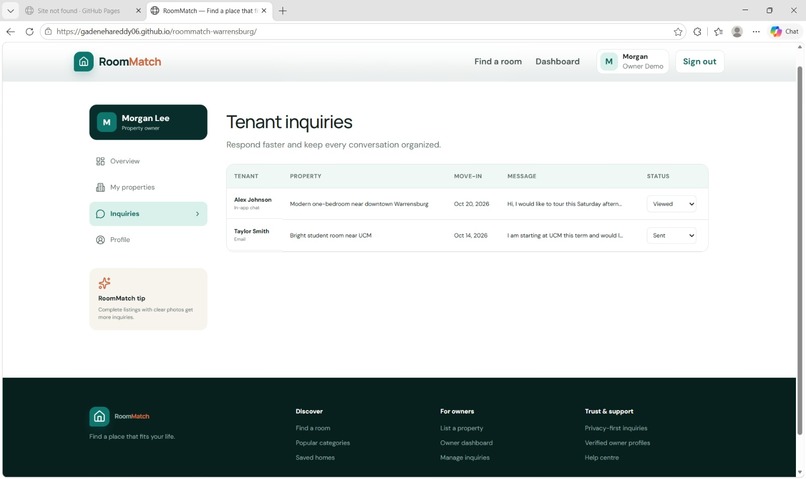Viewport: 806px width, 479px height.
Task: Click the site info lock icon
Action: 48,31
